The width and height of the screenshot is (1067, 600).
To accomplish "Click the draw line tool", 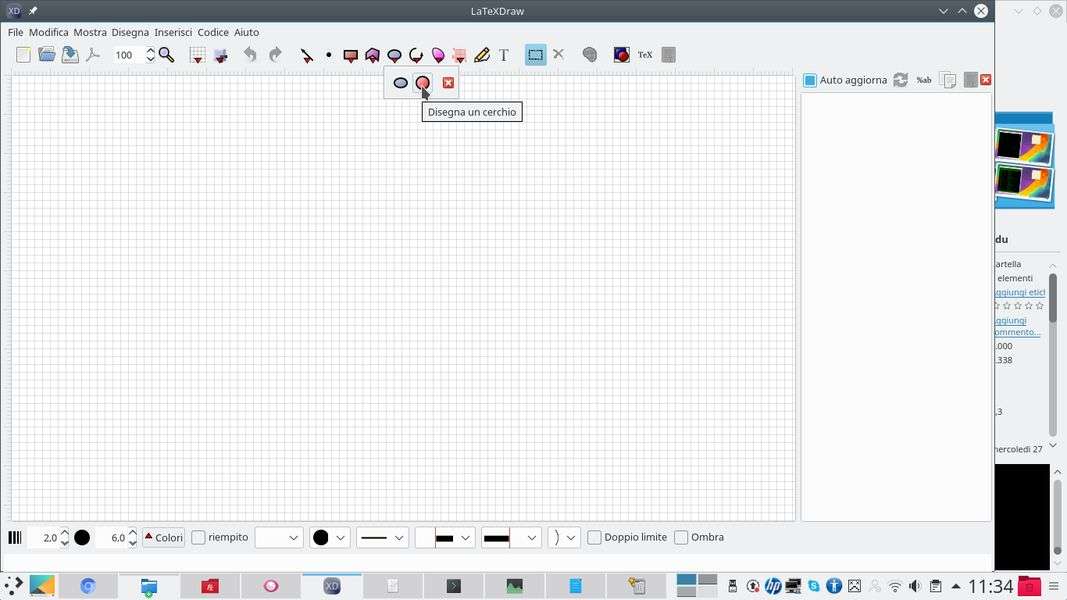I will tap(307, 55).
